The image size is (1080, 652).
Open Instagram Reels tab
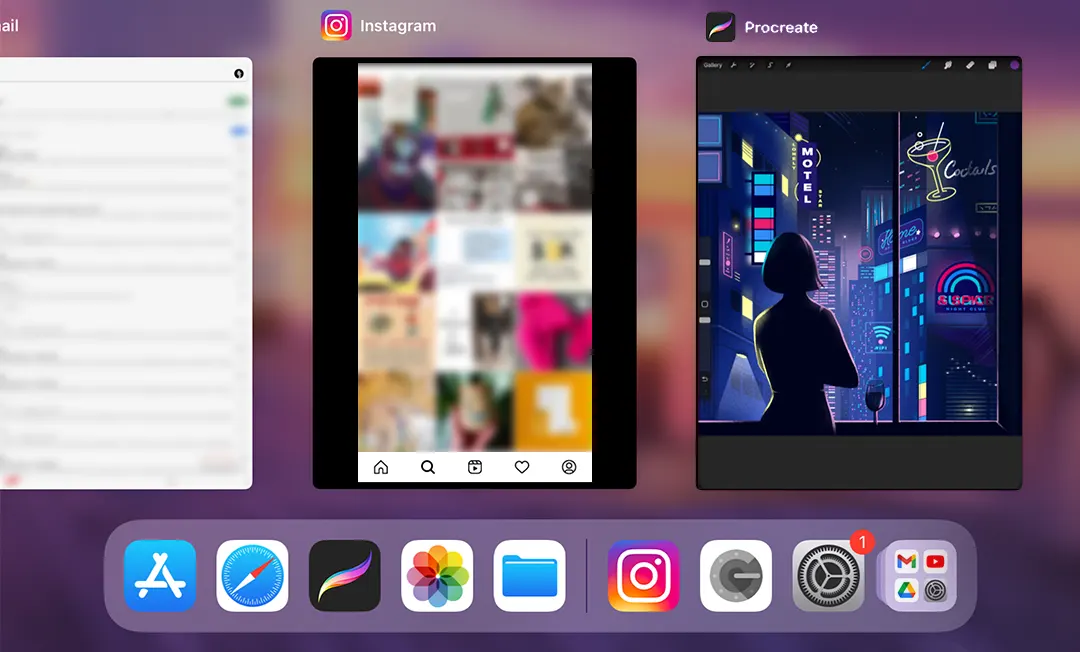(x=475, y=467)
